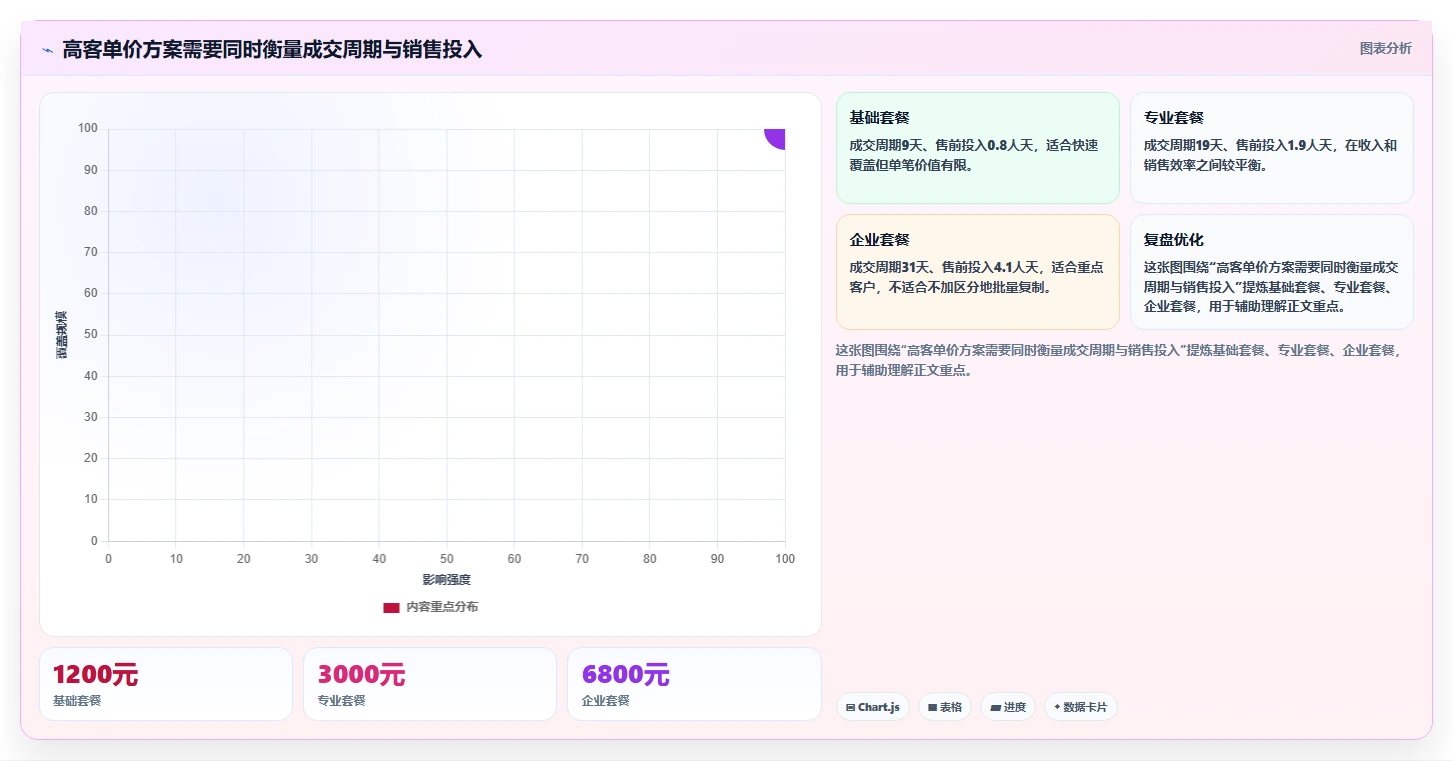Select the 企业套餐 orange info card title

click(x=879, y=240)
